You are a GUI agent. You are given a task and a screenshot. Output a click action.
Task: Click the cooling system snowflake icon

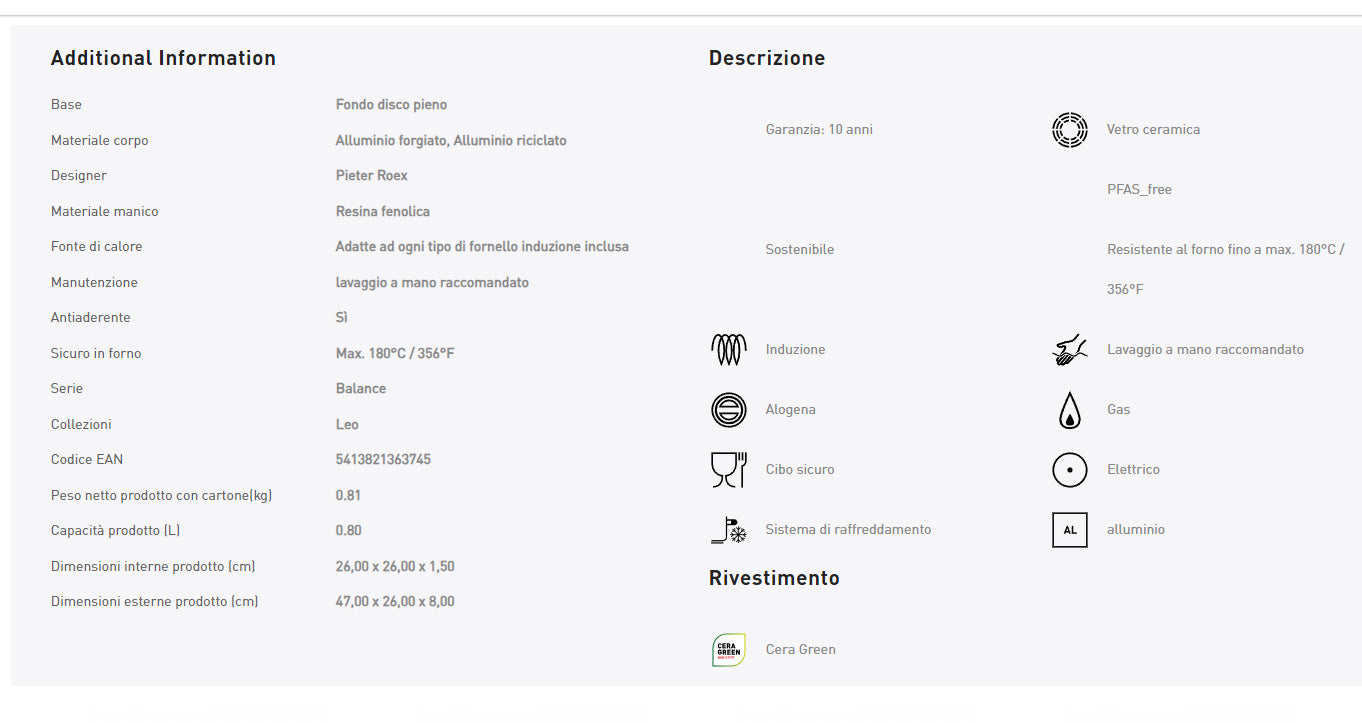728,530
